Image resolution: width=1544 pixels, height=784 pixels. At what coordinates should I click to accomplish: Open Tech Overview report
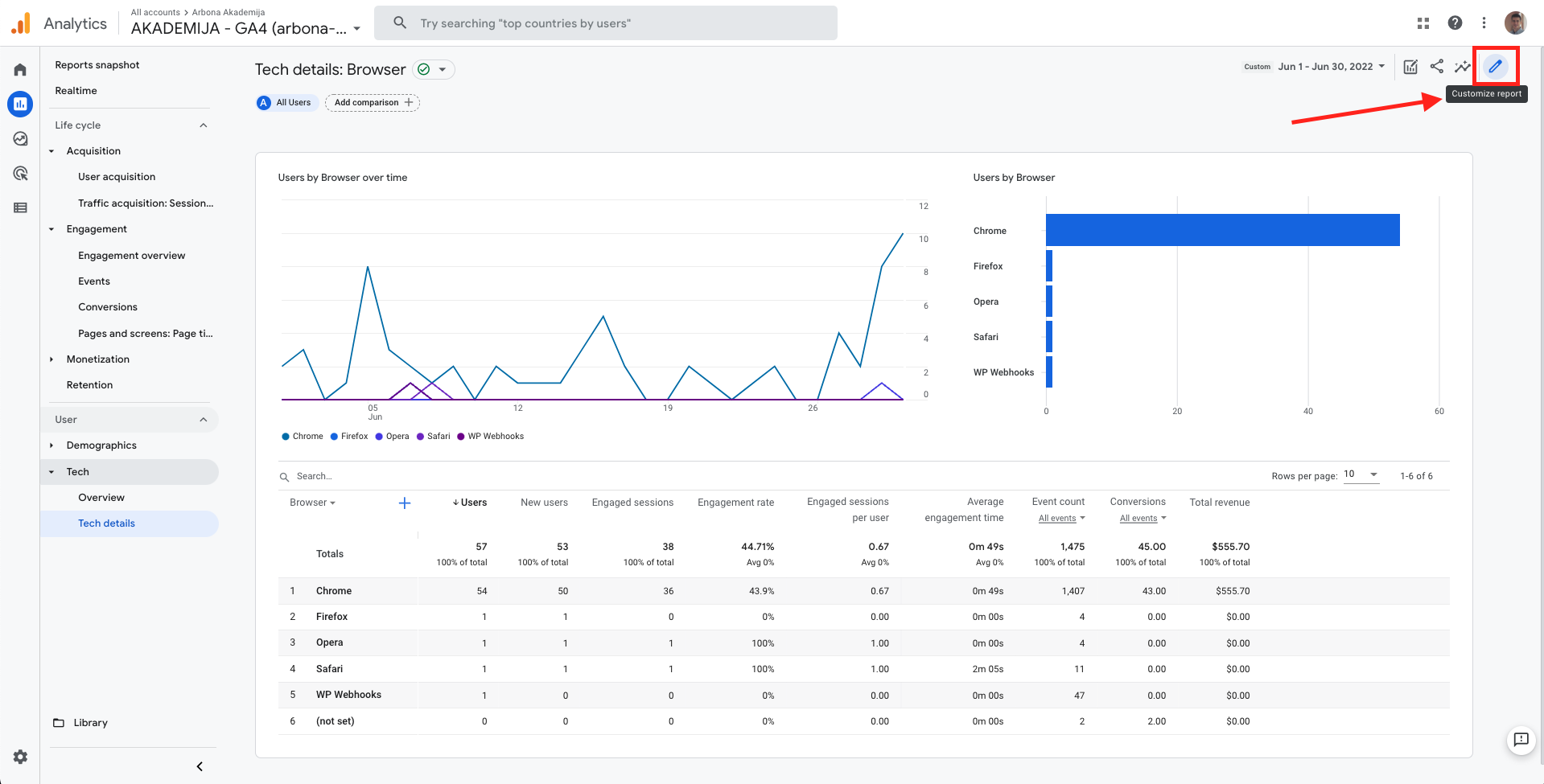pyautogui.click(x=101, y=498)
